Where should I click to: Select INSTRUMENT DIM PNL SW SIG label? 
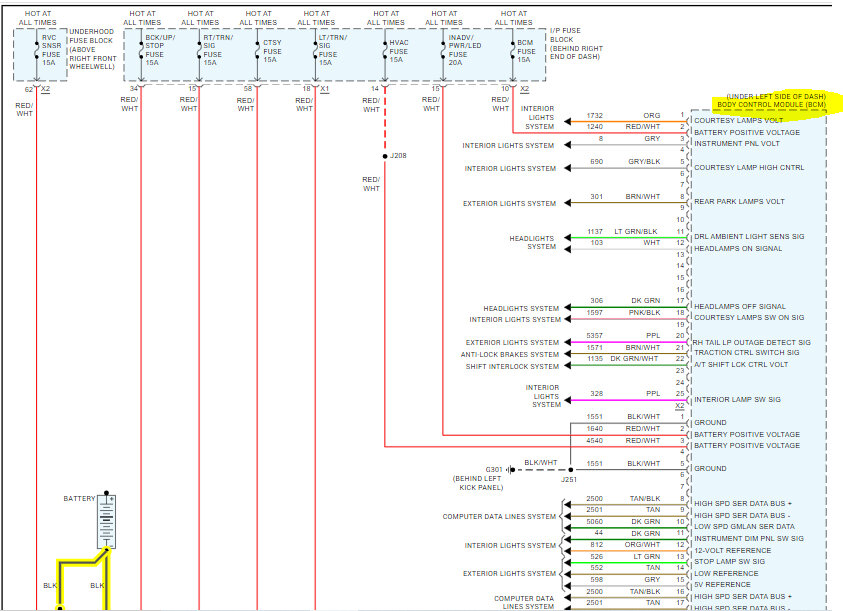pyautogui.click(x=748, y=538)
